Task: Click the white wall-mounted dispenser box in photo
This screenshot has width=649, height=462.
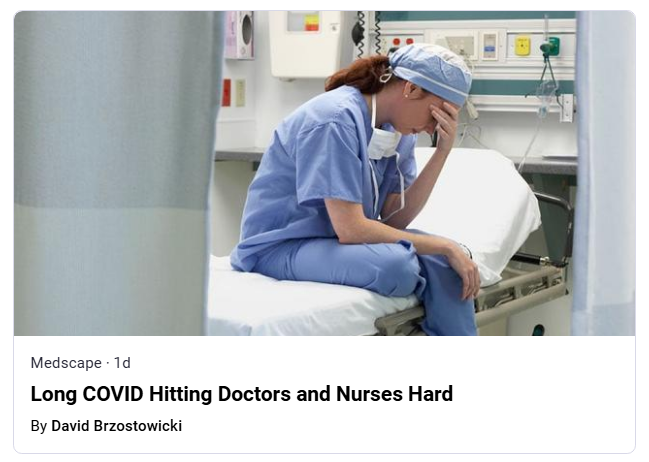Action: (305, 45)
